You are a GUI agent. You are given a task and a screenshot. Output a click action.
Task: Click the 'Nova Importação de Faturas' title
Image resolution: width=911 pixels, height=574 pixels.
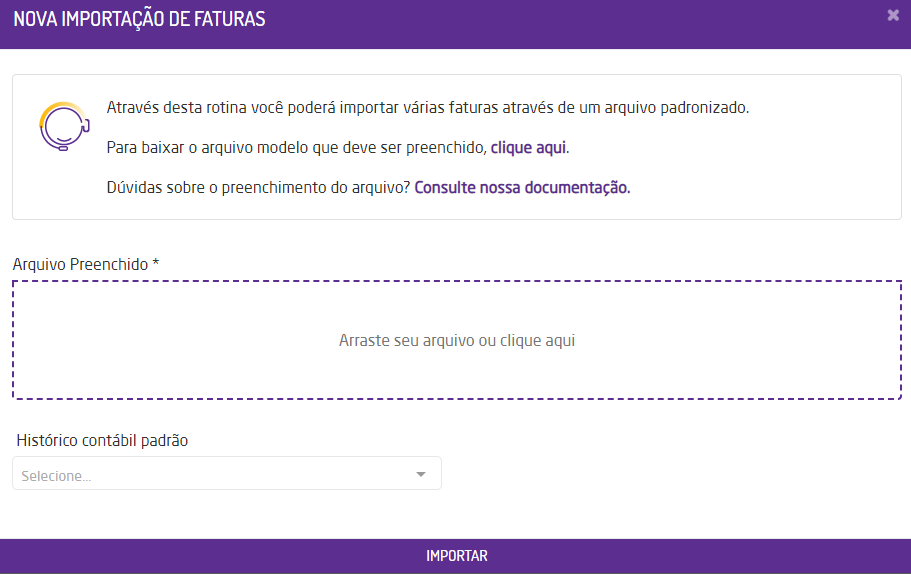[x=139, y=19]
